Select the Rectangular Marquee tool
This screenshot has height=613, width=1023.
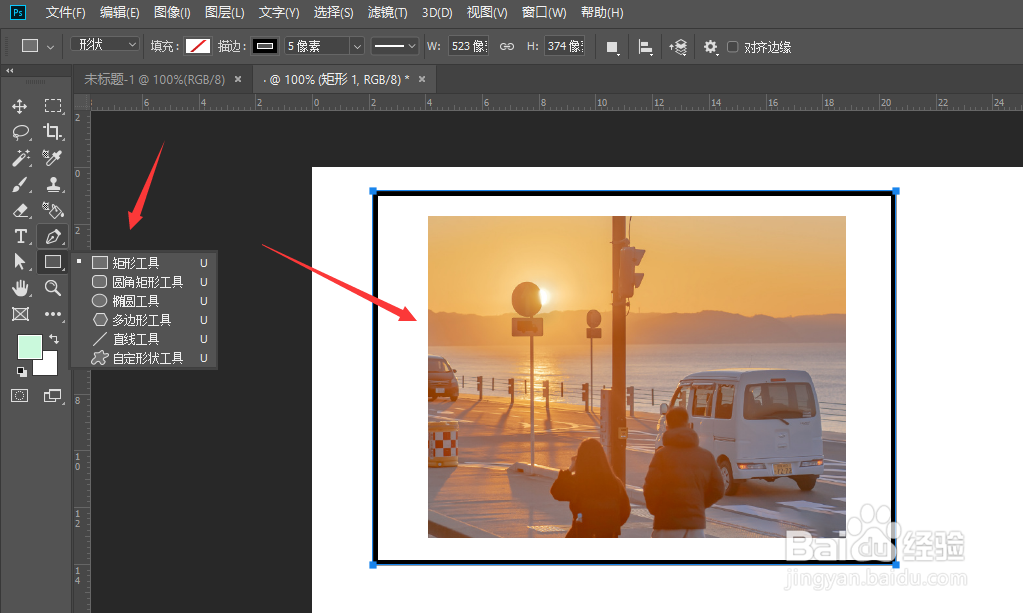[x=53, y=106]
